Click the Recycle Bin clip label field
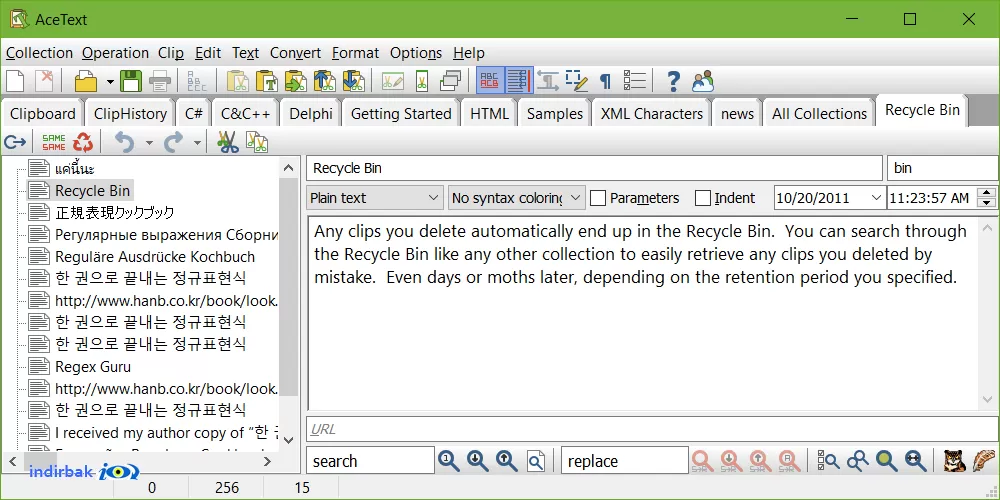The width and height of the screenshot is (1000, 500). coord(594,168)
